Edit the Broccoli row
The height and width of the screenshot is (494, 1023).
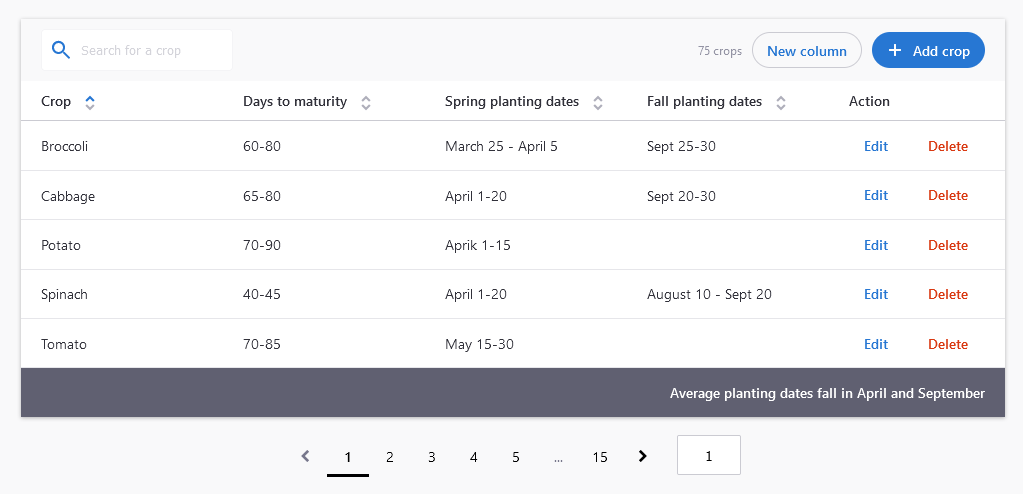pos(876,146)
